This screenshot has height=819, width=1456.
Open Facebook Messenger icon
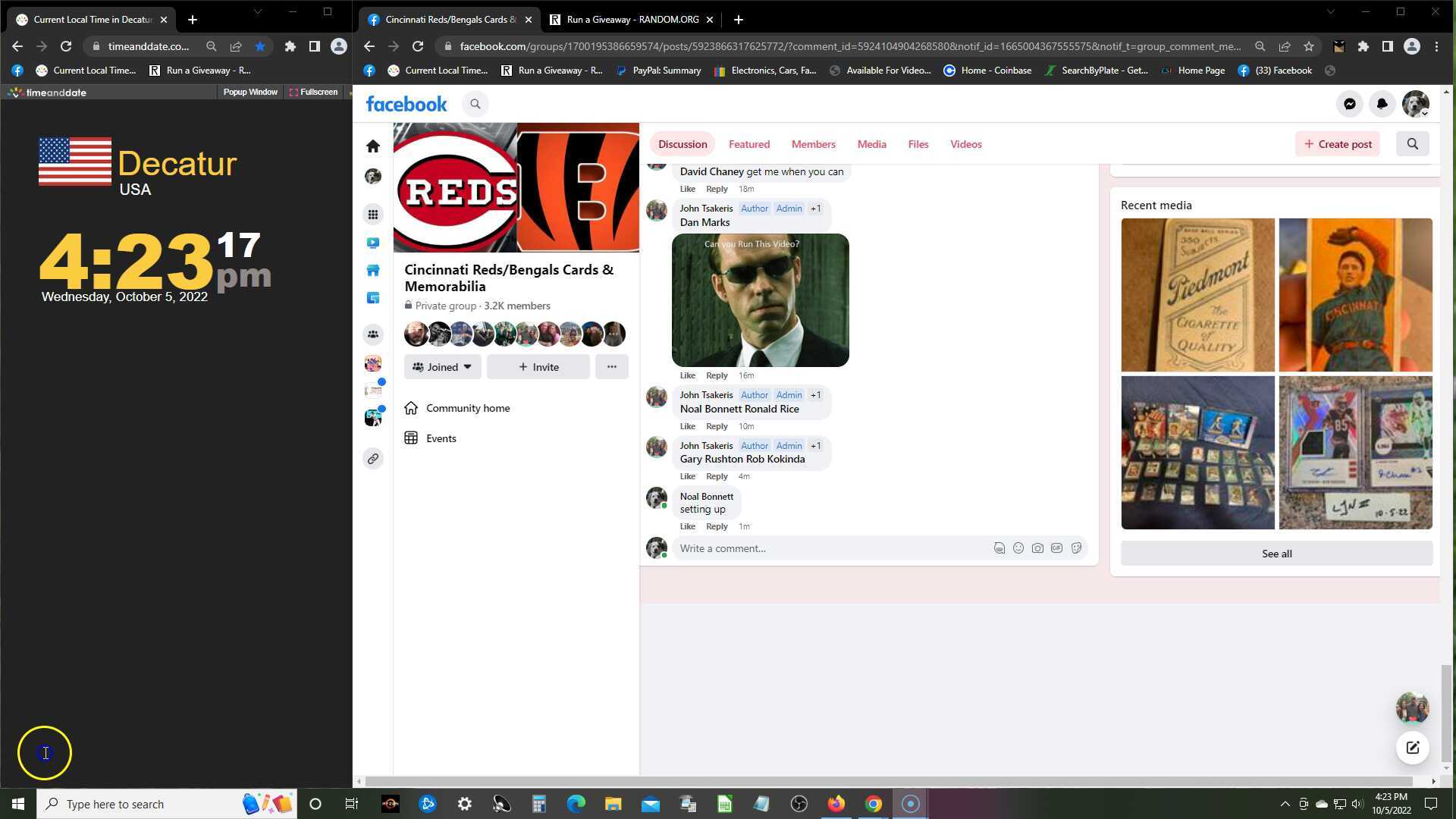coord(1349,104)
